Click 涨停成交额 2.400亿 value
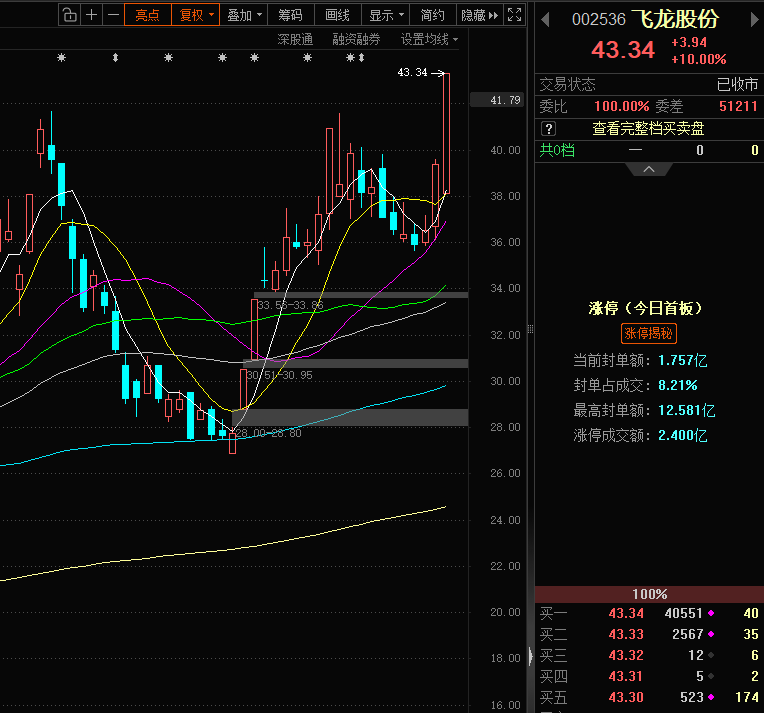 click(683, 435)
